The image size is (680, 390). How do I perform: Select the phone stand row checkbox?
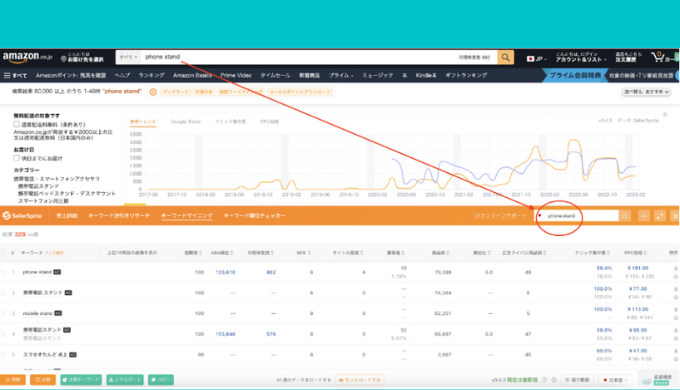3,272
